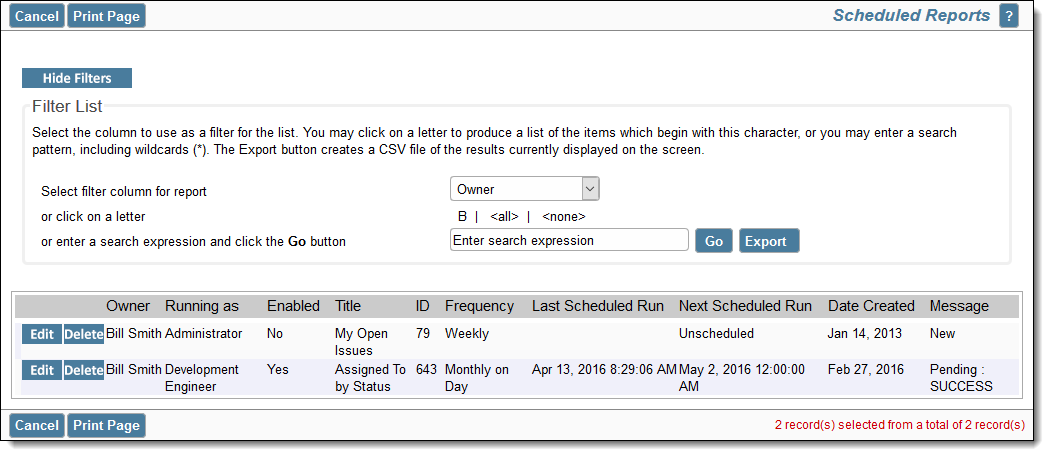Viewport: 1049px width, 456px height.
Task: Click the search expression input field
Action: 569,240
